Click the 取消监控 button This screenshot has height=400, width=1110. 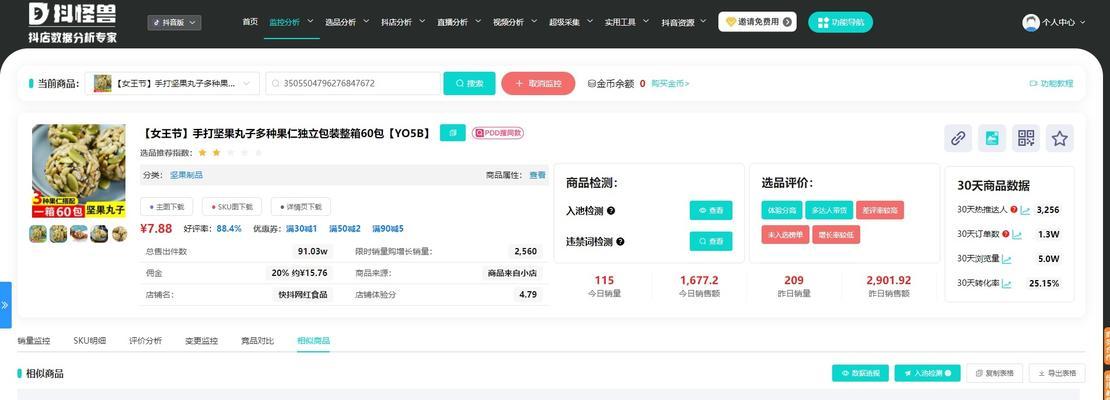[538, 84]
